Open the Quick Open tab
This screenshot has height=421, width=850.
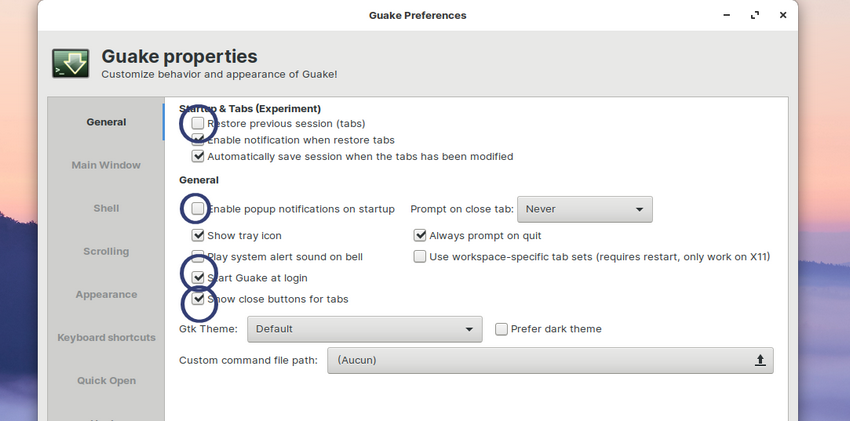coord(106,381)
